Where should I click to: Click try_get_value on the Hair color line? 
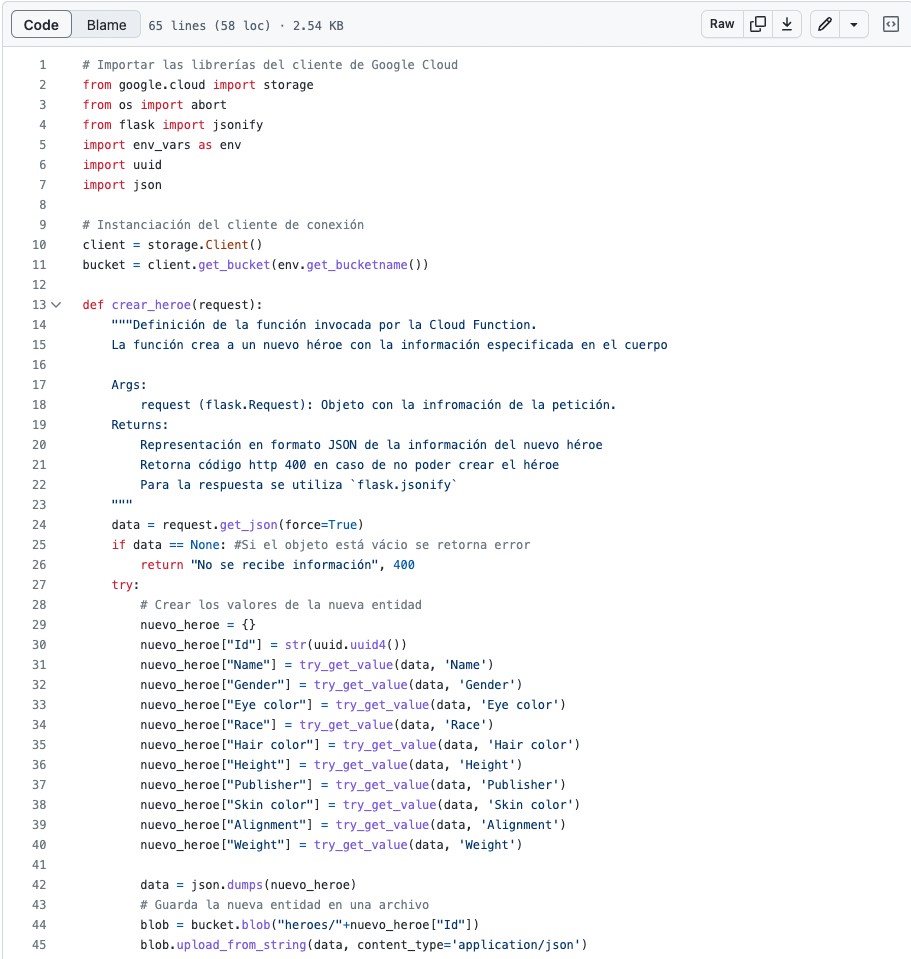pos(389,745)
